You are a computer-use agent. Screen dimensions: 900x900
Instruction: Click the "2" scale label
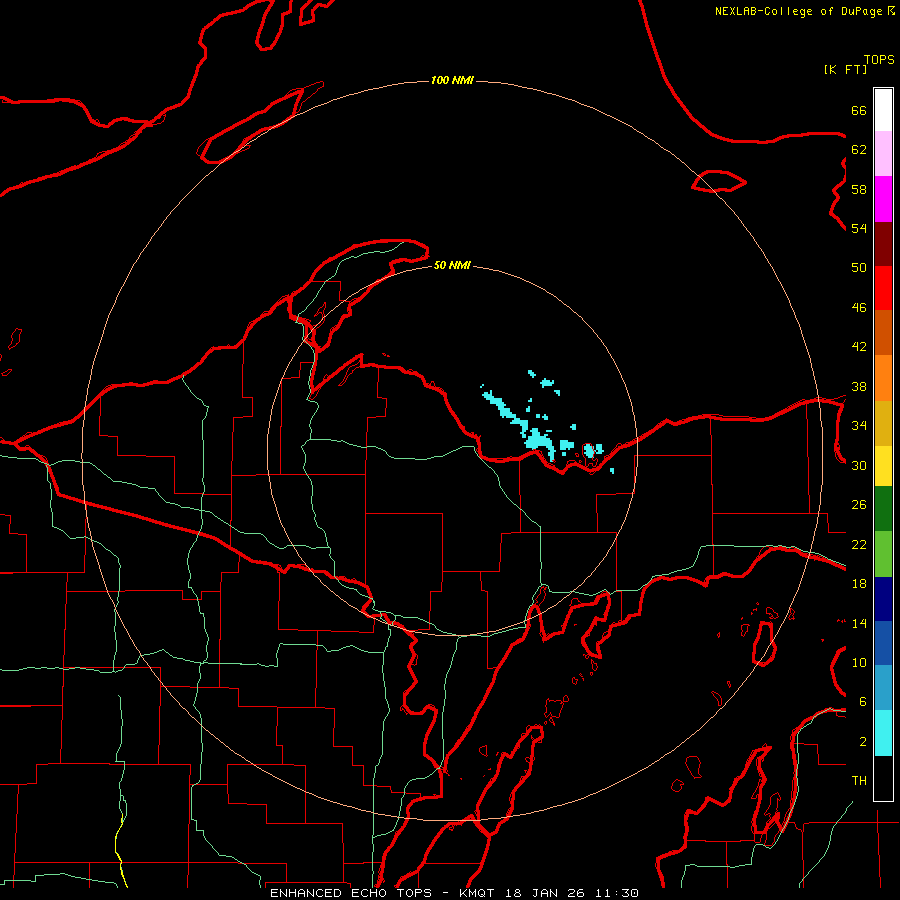pos(862,742)
